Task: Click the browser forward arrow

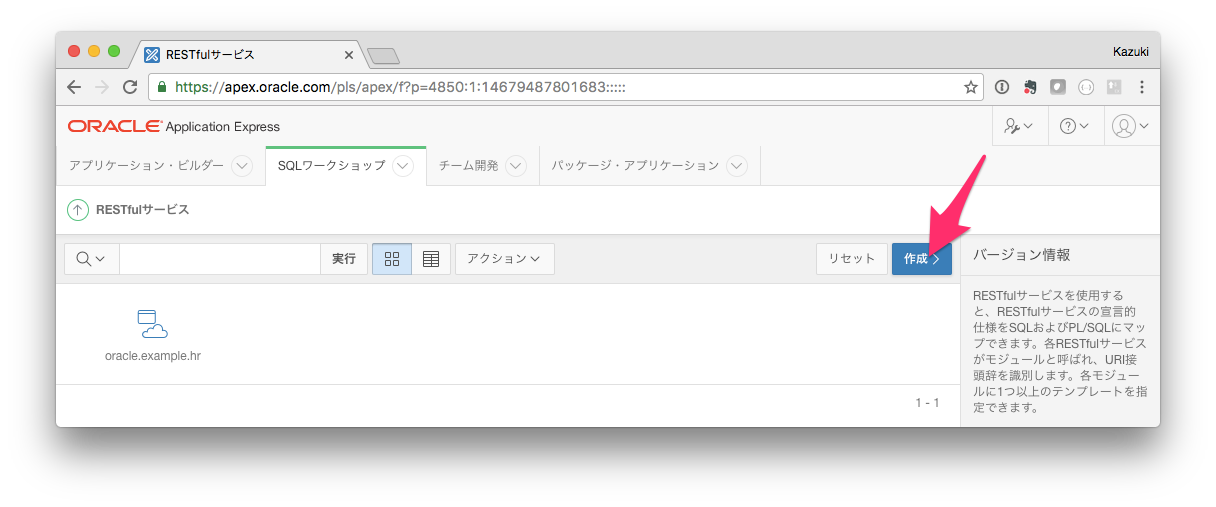Action: point(101,87)
